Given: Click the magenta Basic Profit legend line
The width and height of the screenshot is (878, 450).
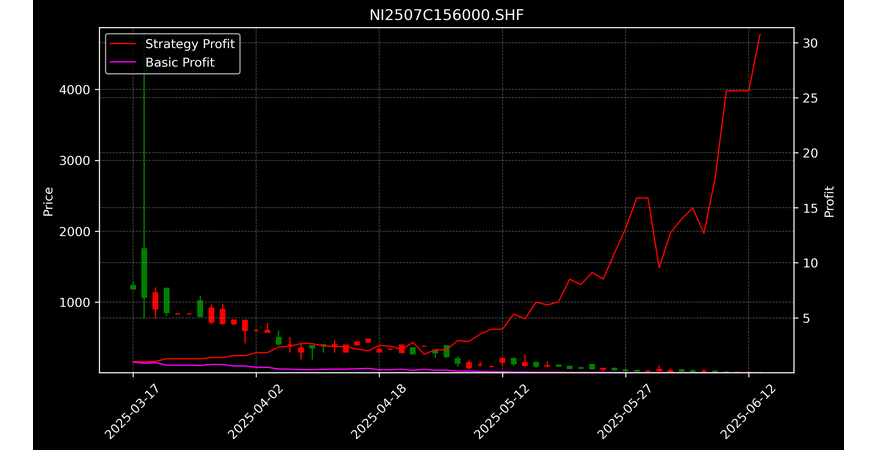Looking at the screenshot, I should click(123, 63).
